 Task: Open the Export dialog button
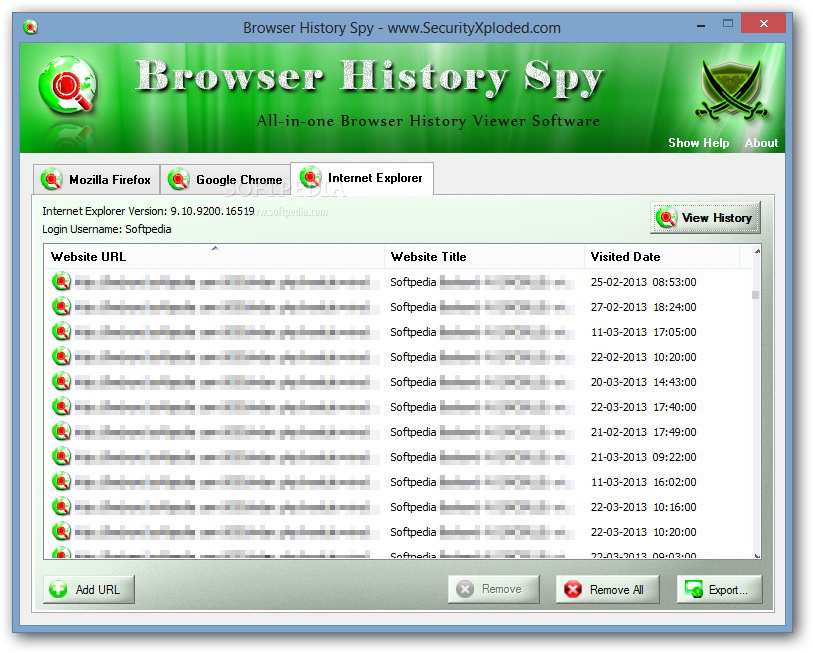[720, 589]
